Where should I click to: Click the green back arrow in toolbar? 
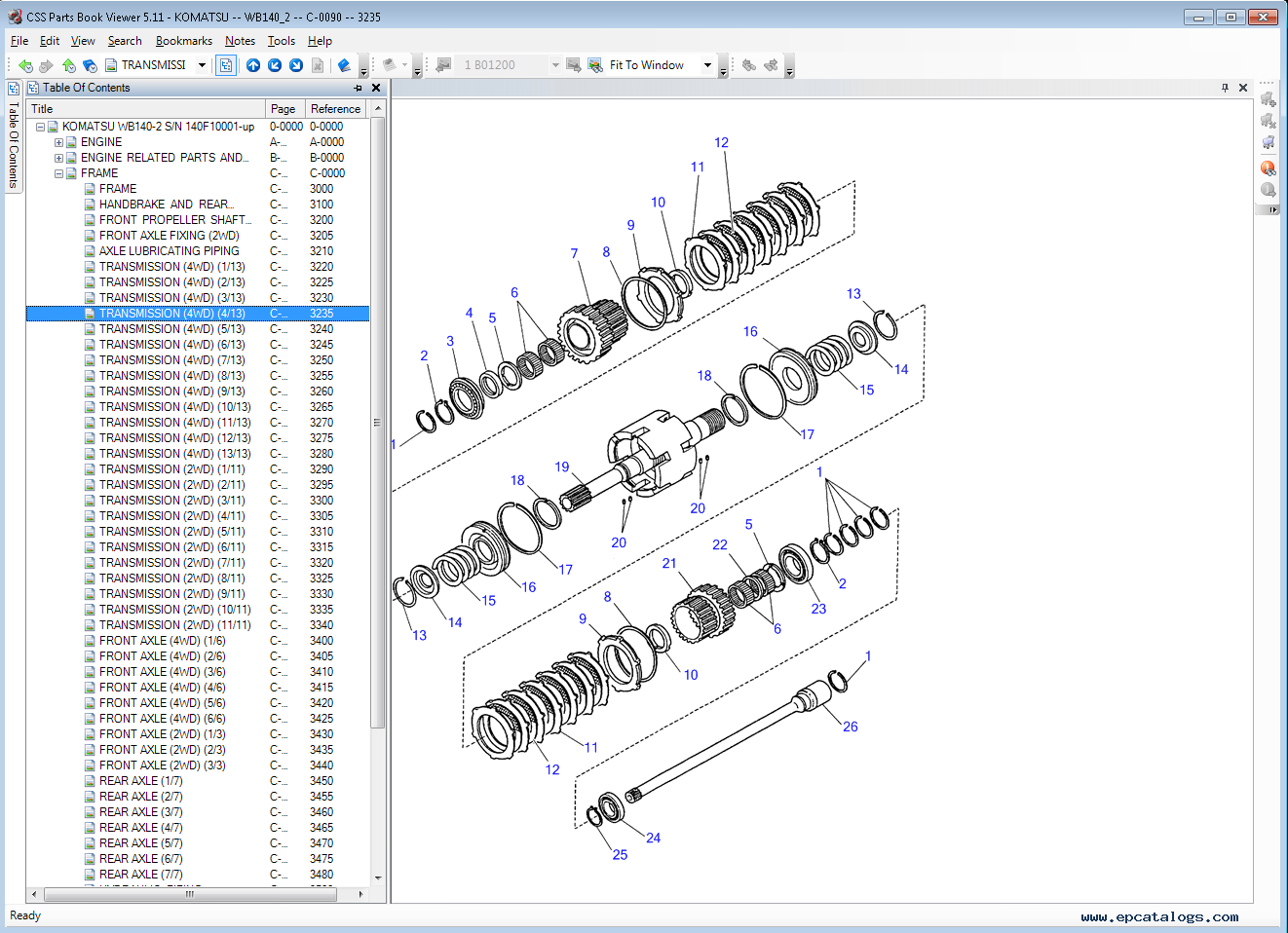click(x=25, y=65)
